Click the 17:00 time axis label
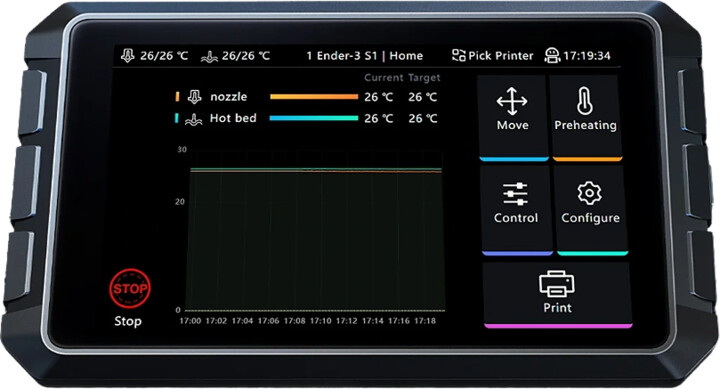Screen dimensions: 720x389 coord(190,321)
